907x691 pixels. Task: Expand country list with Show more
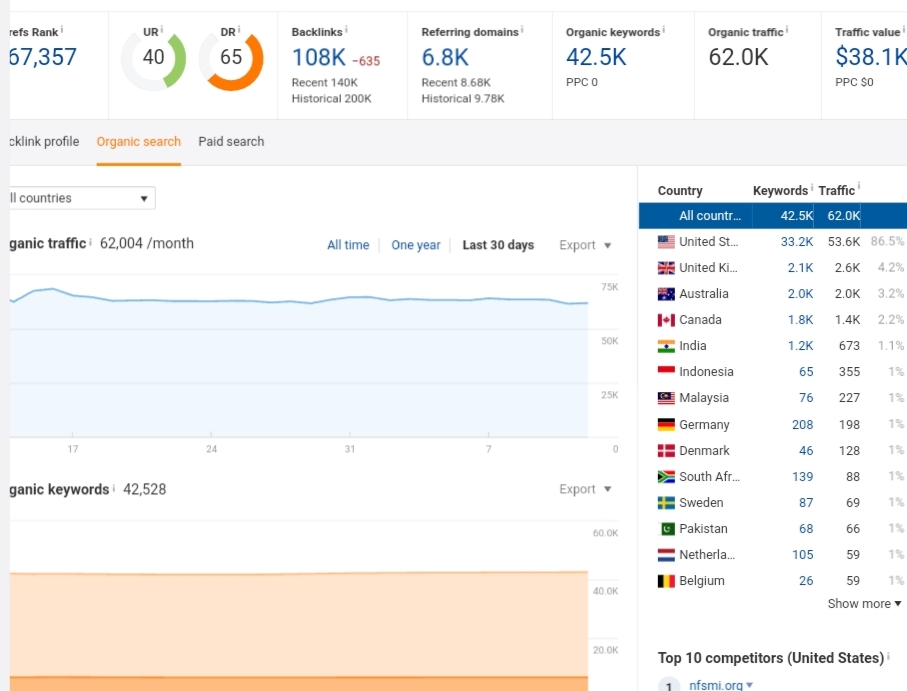pos(864,604)
